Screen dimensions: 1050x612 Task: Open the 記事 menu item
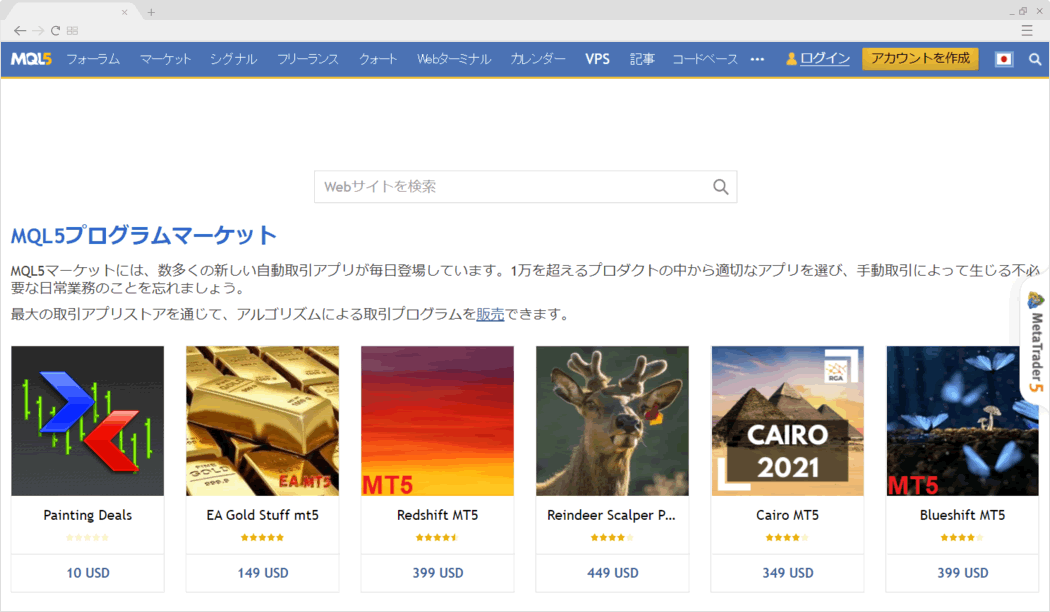click(x=642, y=59)
